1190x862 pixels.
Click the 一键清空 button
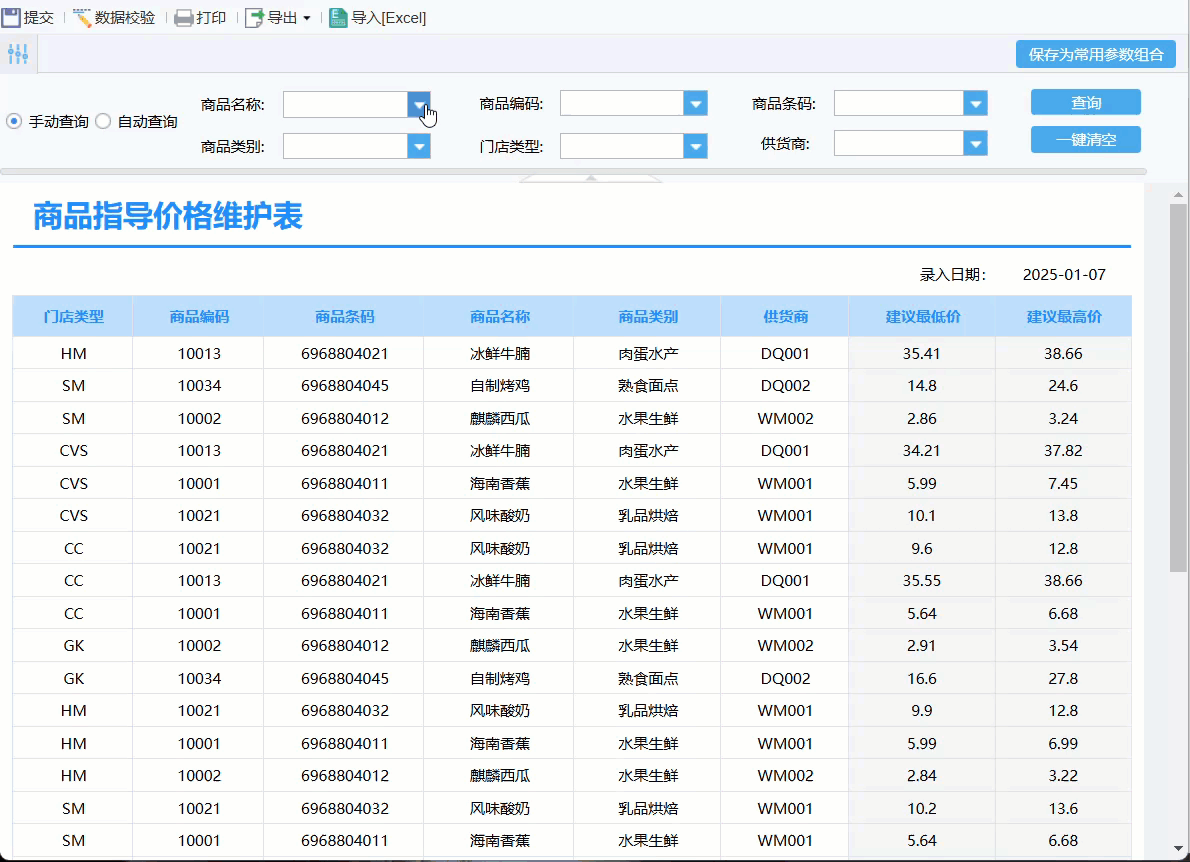pyautogui.click(x=1085, y=140)
